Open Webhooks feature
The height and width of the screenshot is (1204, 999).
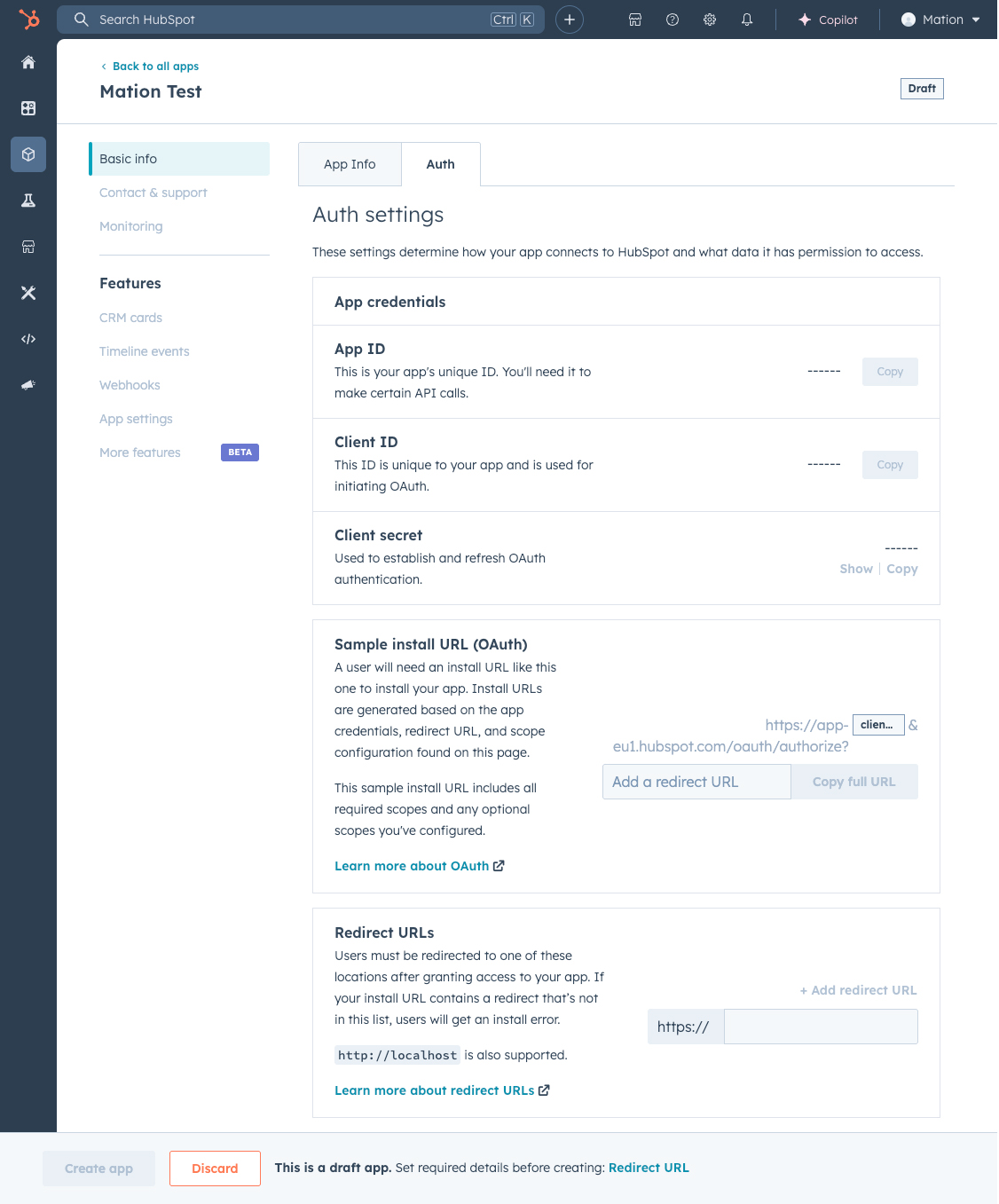pyautogui.click(x=130, y=385)
